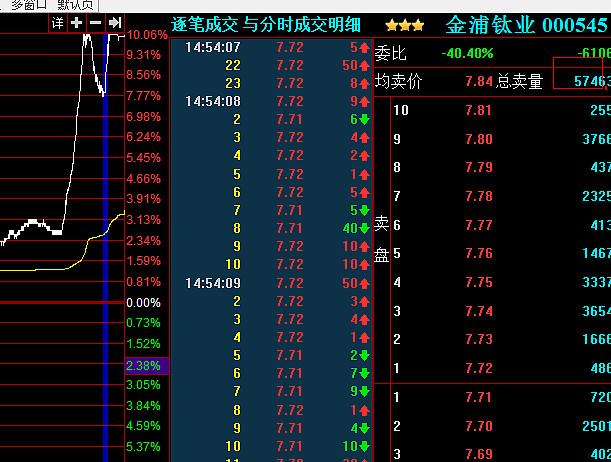611x462 pixels.
Task: Click the blue vertical cursor line on chart
Action: pyautogui.click(x=105, y=249)
